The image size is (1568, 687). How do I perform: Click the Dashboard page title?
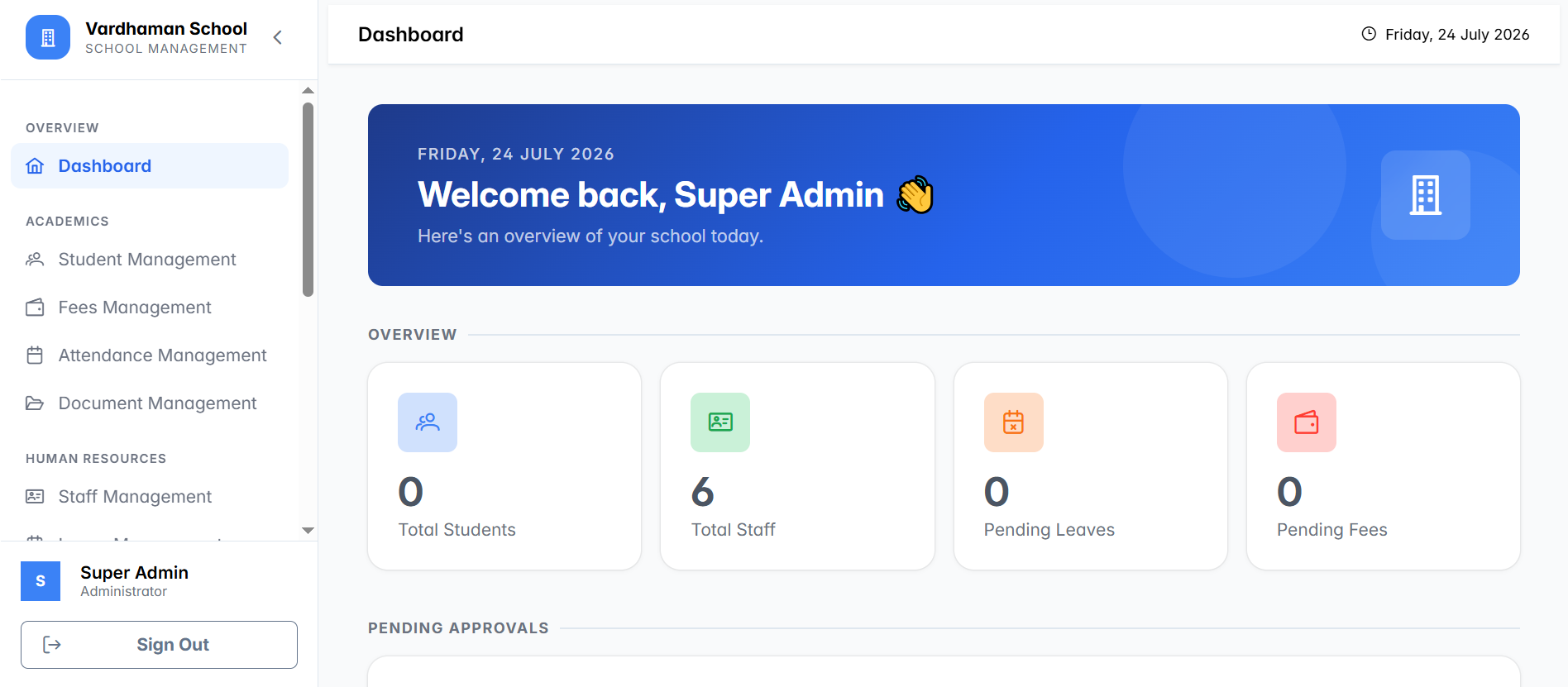click(x=410, y=35)
